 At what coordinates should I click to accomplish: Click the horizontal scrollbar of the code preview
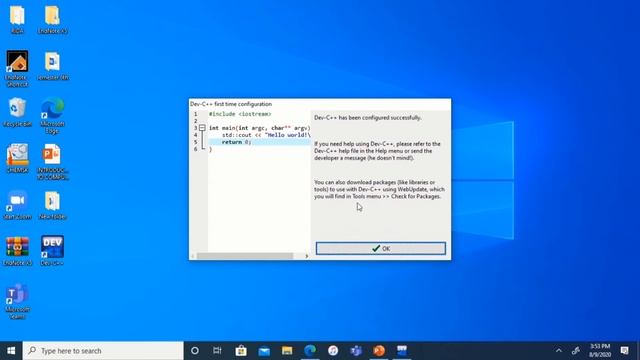(245, 256)
